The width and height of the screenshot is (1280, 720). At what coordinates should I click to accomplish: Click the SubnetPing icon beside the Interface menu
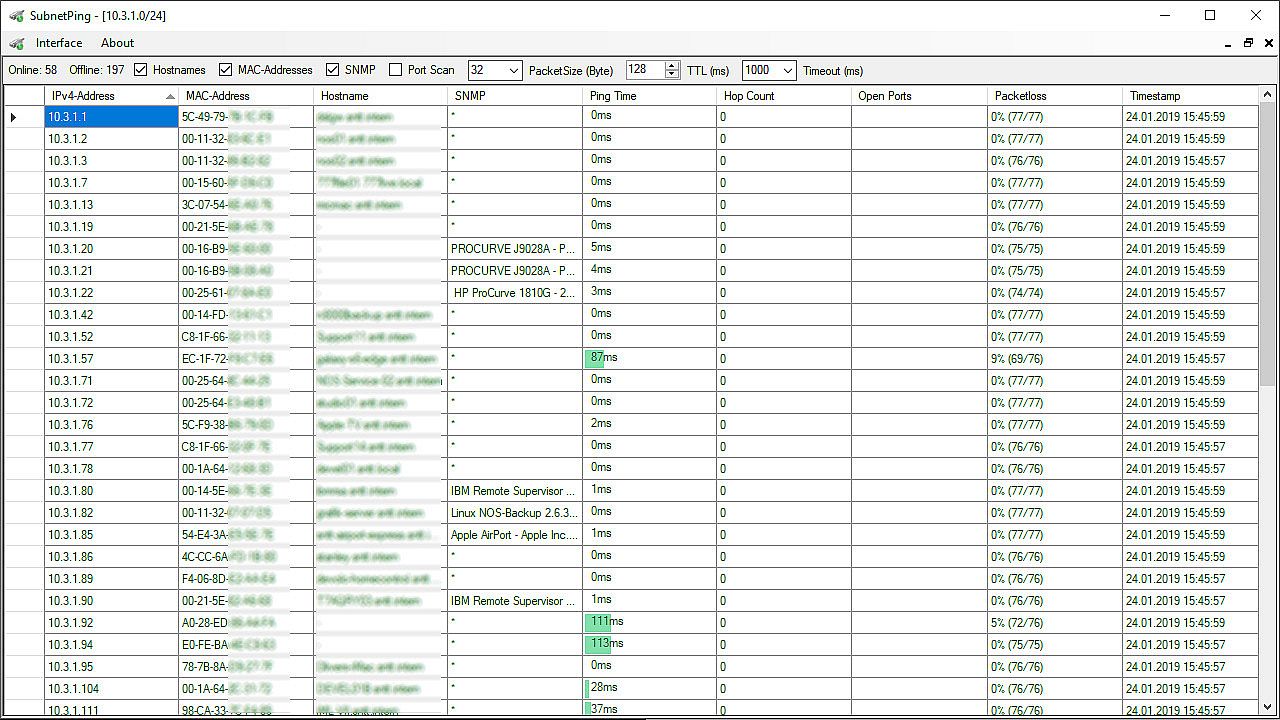coord(16,43)
